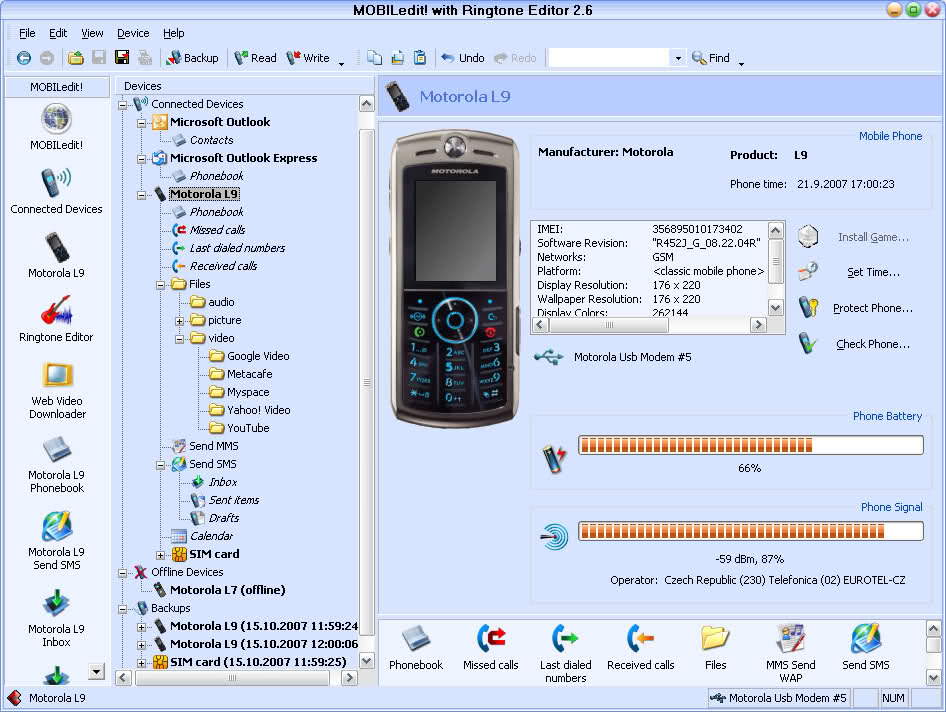Viewport: 946px width, 712px height.
Task: Click the Backup toolbar button
Action: coord(192,58)
